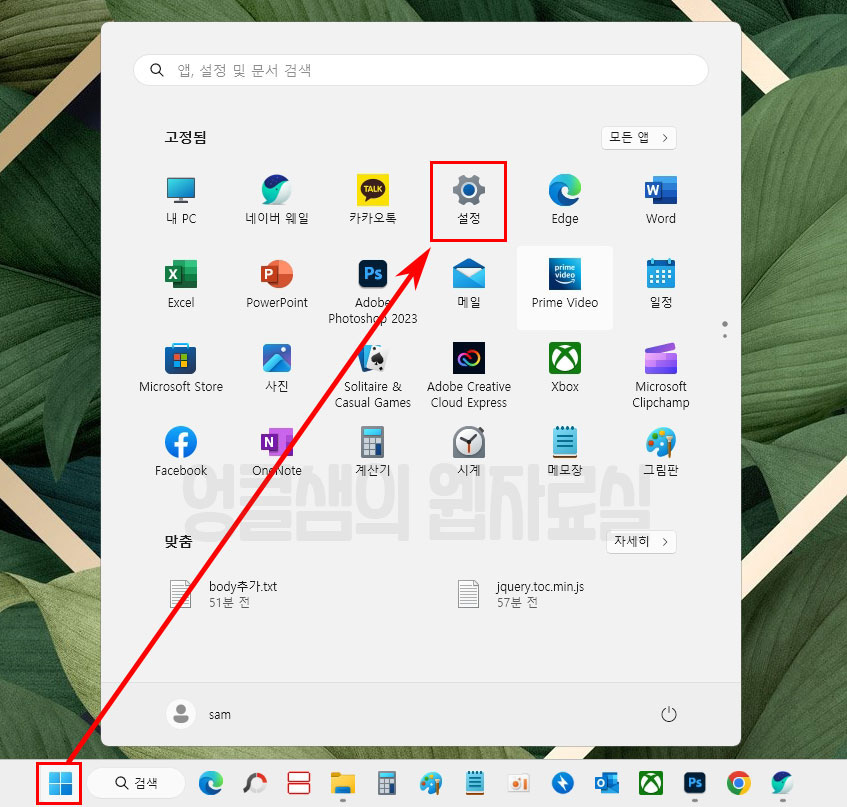Open File Explorer from the taskbar
The image size is (847, 807).
pyautogui.click(x=342, y=783)
